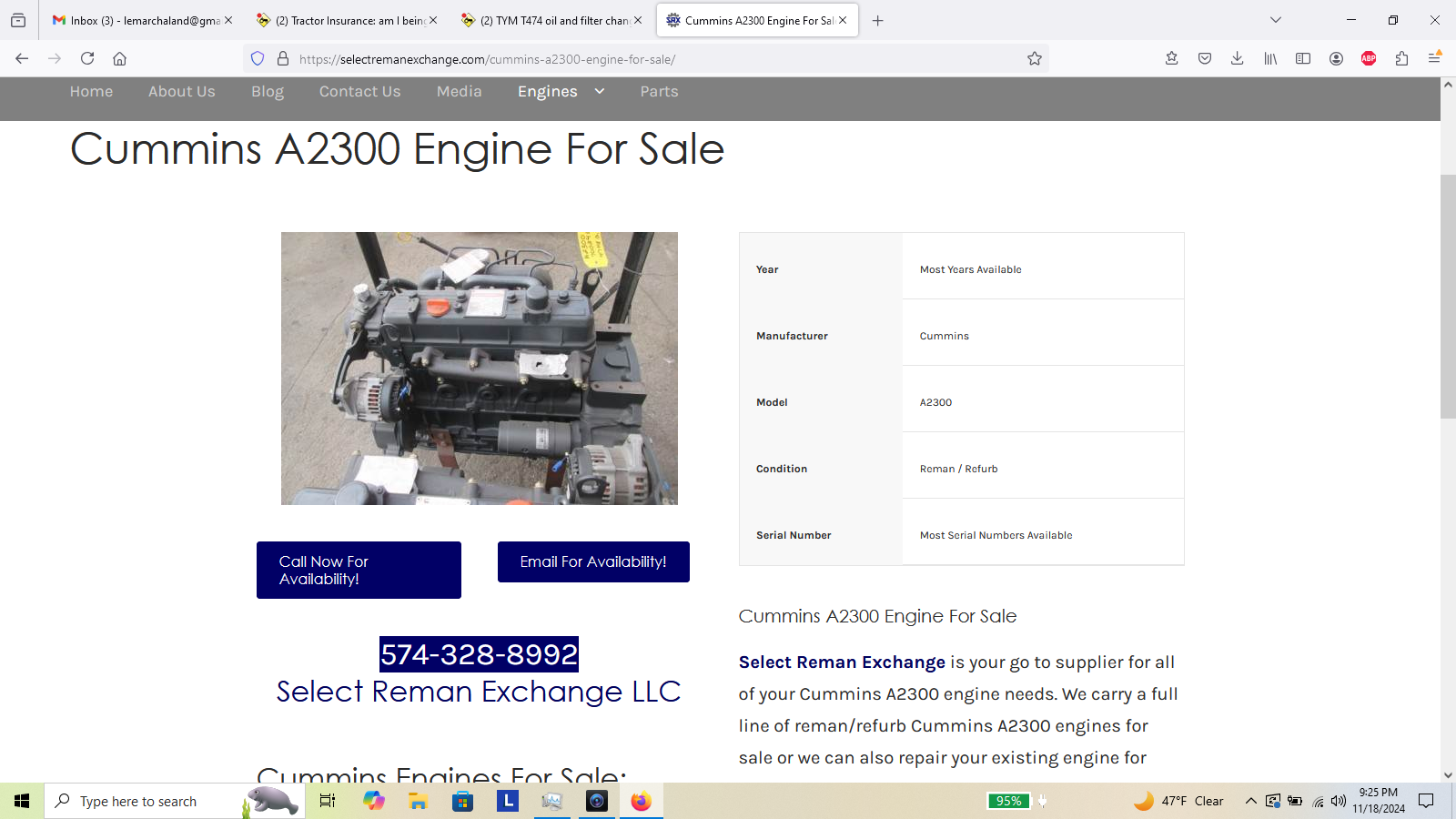This screenshot has height=819, width=1456.
Task: Click the Email For Availability button
Action: tap(593, 561)
